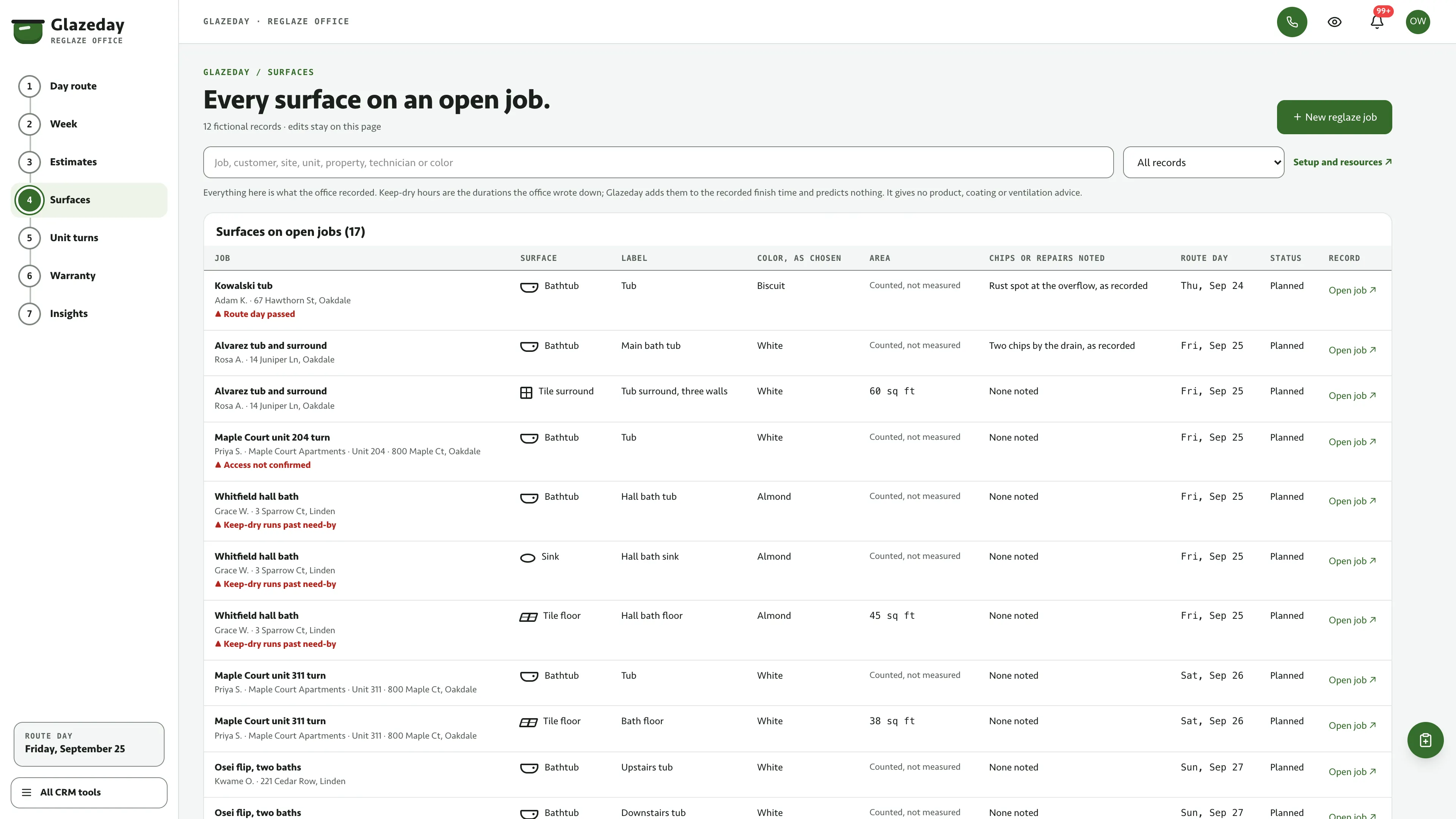Open the All CRM tools menu
The image size is (1456, 819).
click(x=89, y=792)
